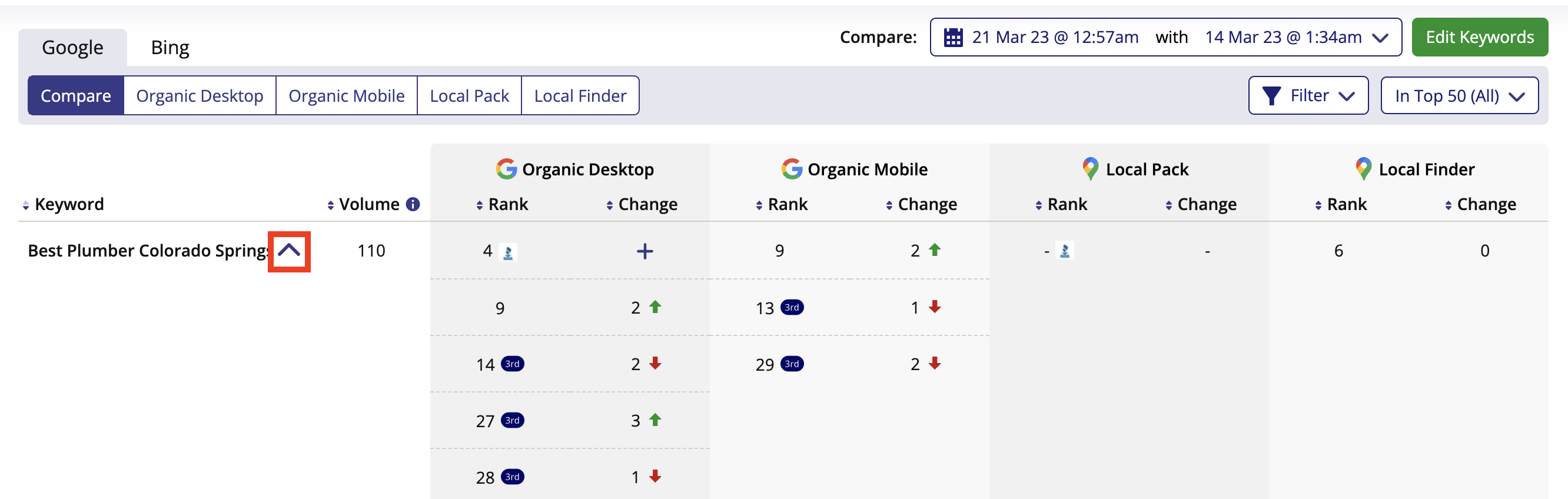Click the volume value 110

(371, 251)
